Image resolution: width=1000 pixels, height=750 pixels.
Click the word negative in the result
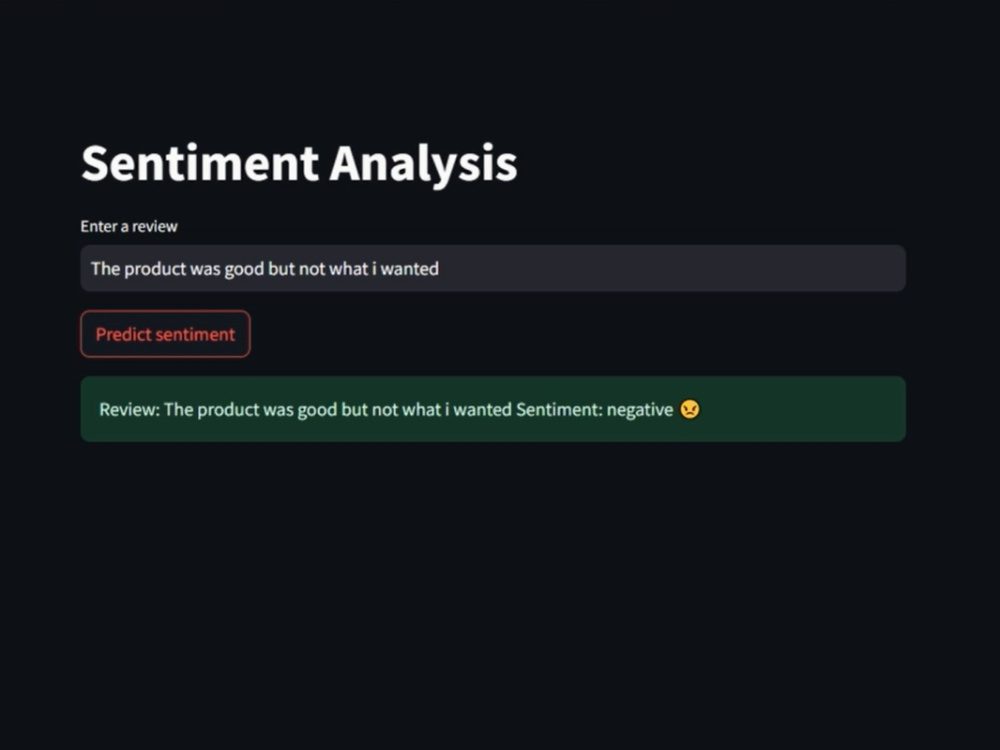pos(640,409)
